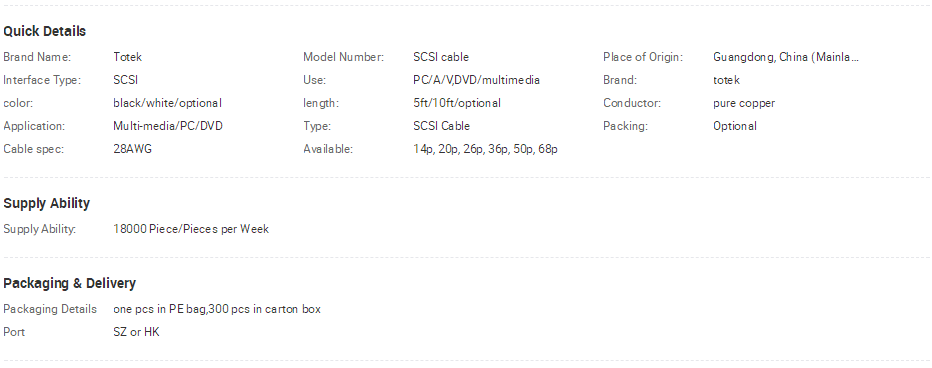
Task: Click the lowercase totek brand value
Action: pyautogui.click(x=726, y=80)
